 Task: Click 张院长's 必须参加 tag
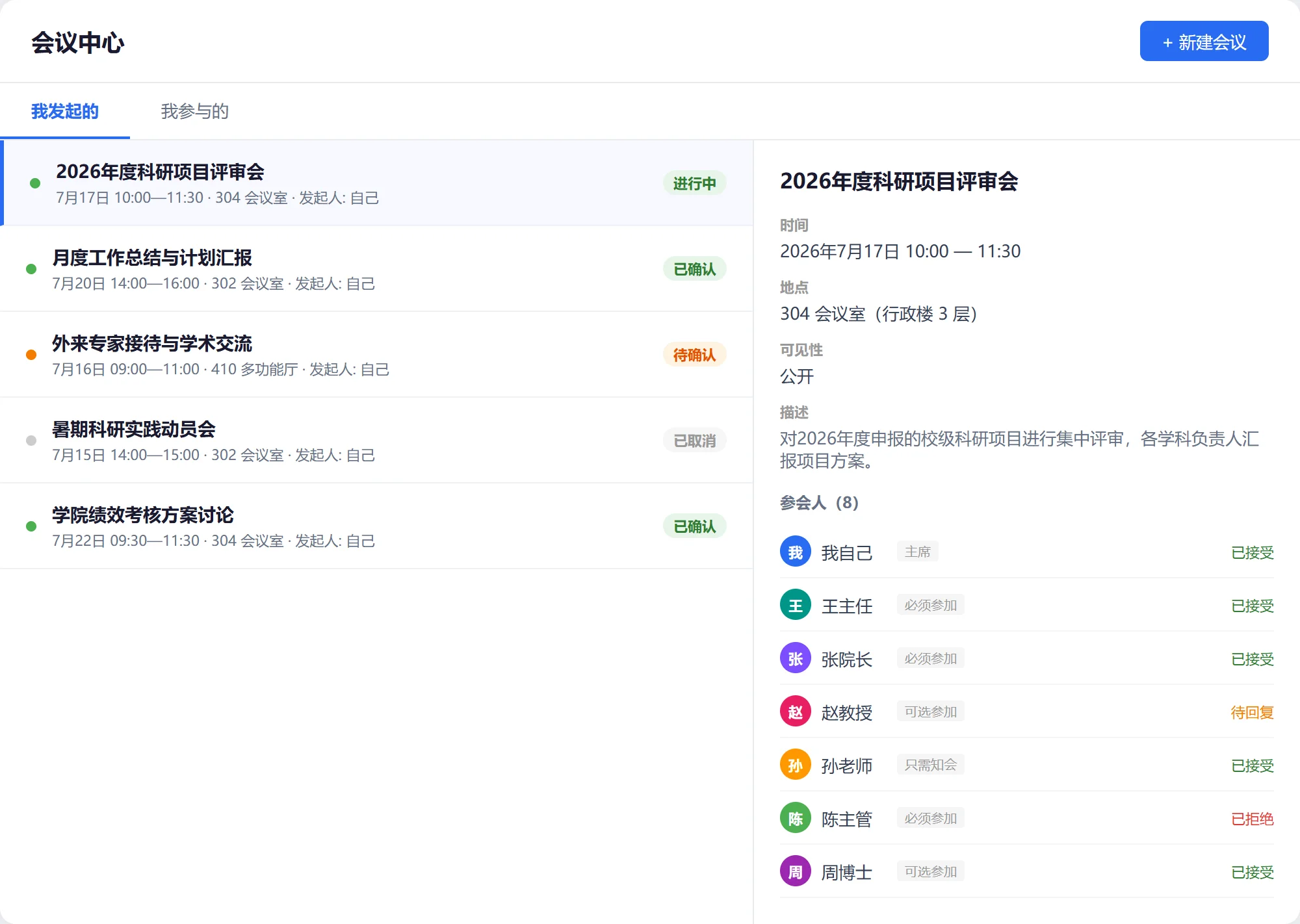click(x=931, y=658)
